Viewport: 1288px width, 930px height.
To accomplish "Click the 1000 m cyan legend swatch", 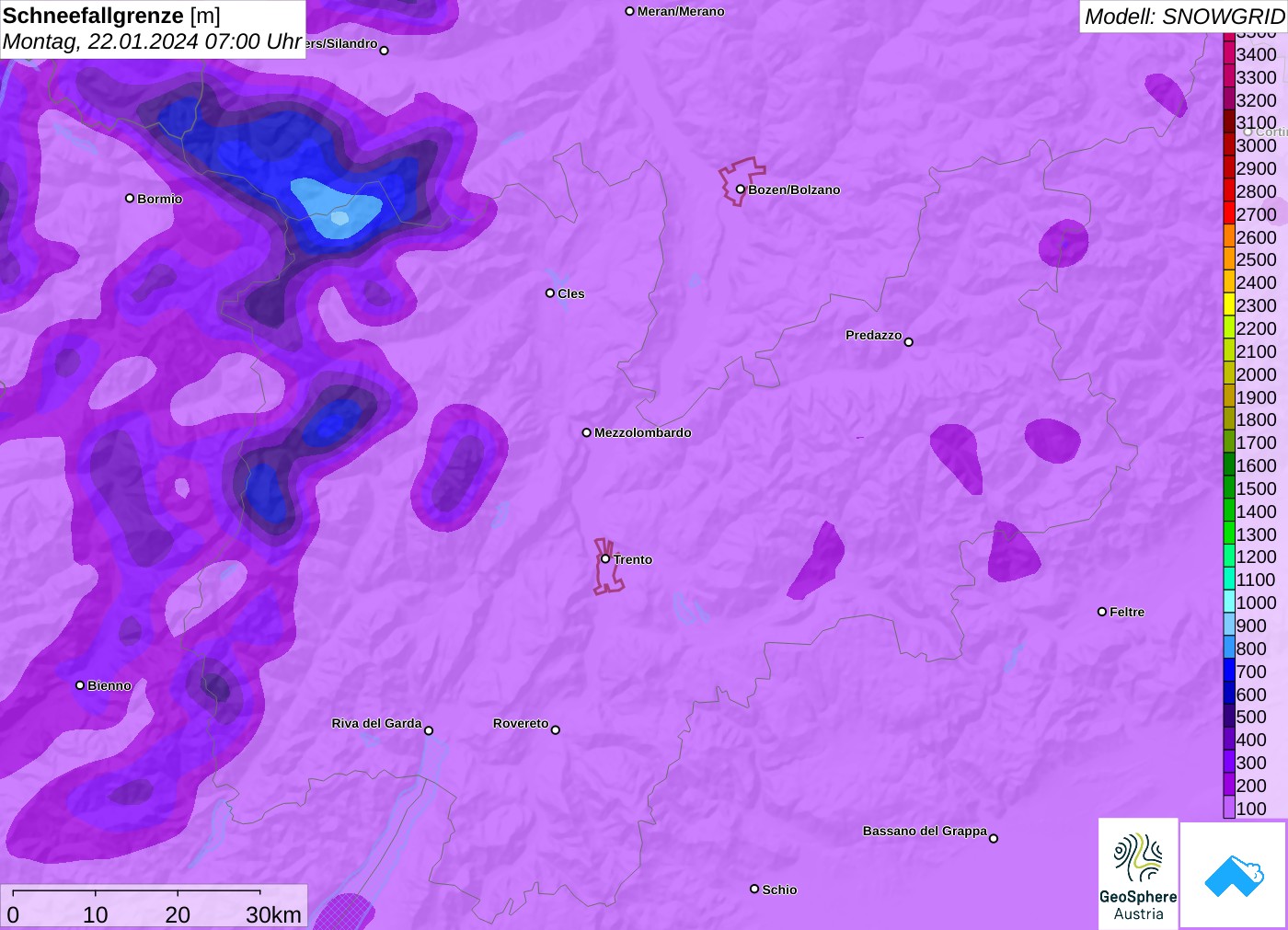I will (x=1229, y=603).
